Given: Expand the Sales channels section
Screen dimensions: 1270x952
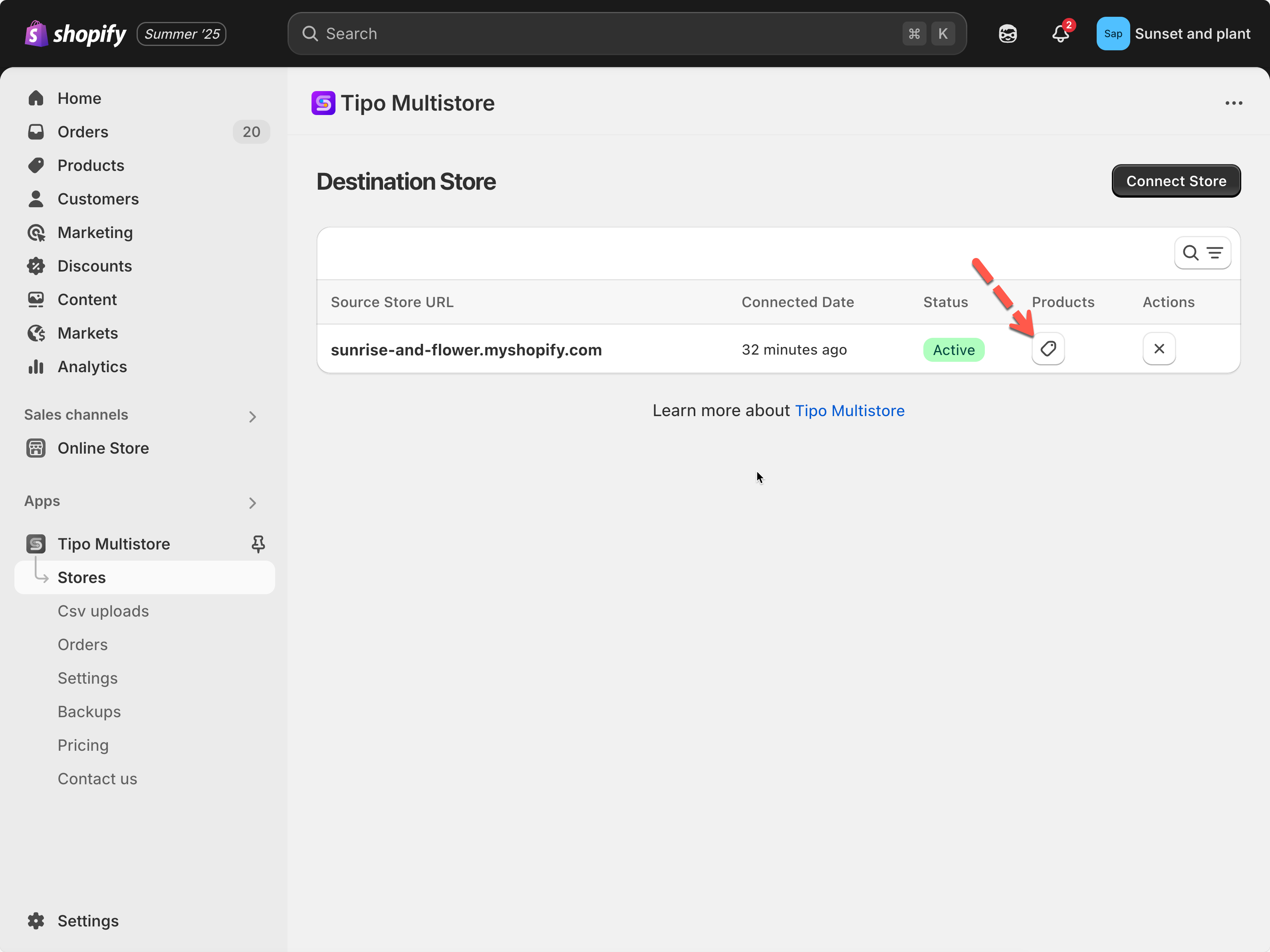Looking at the screenshot, I should click(253, 416).
